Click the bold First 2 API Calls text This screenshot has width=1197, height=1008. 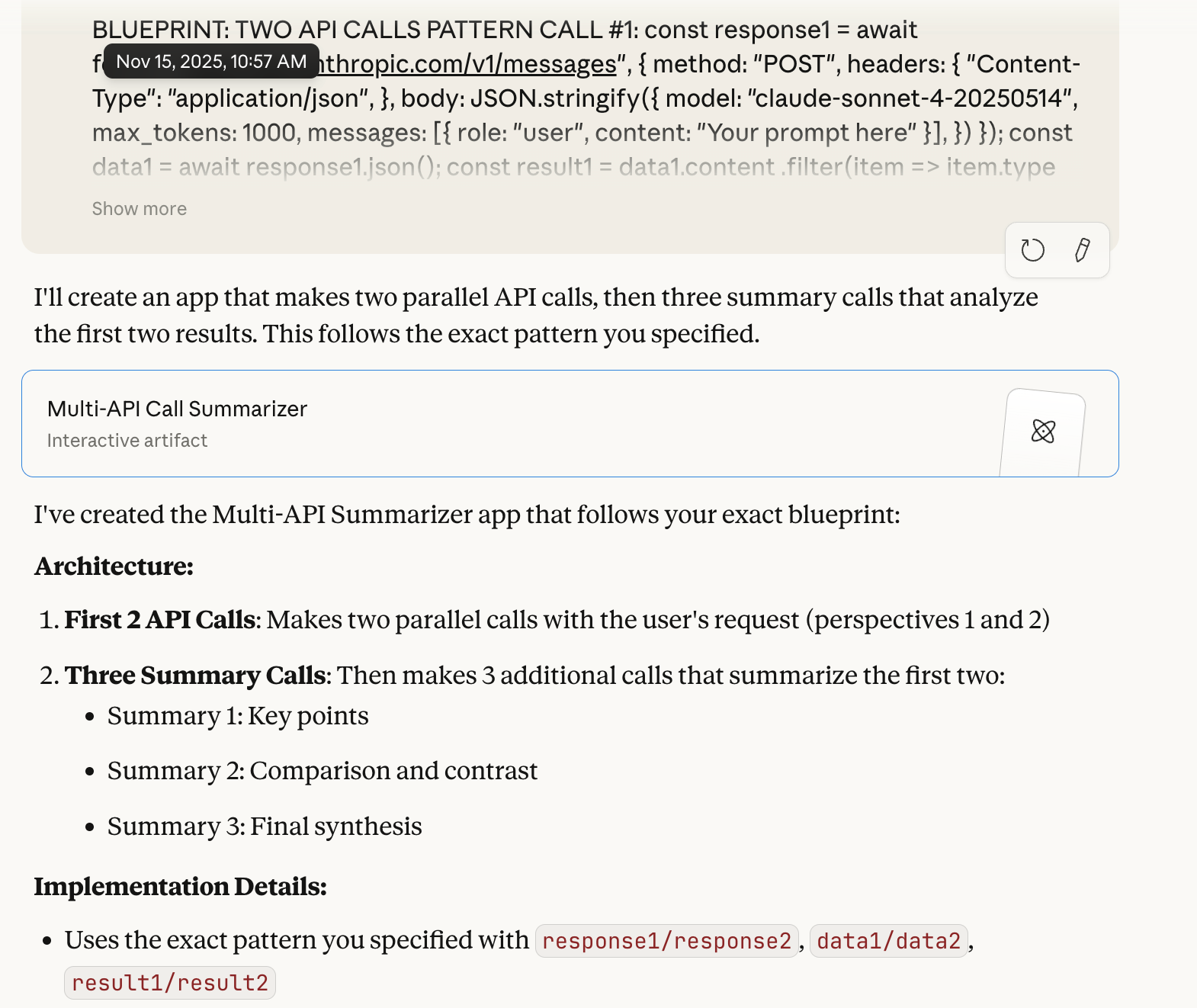coord(159,620)
